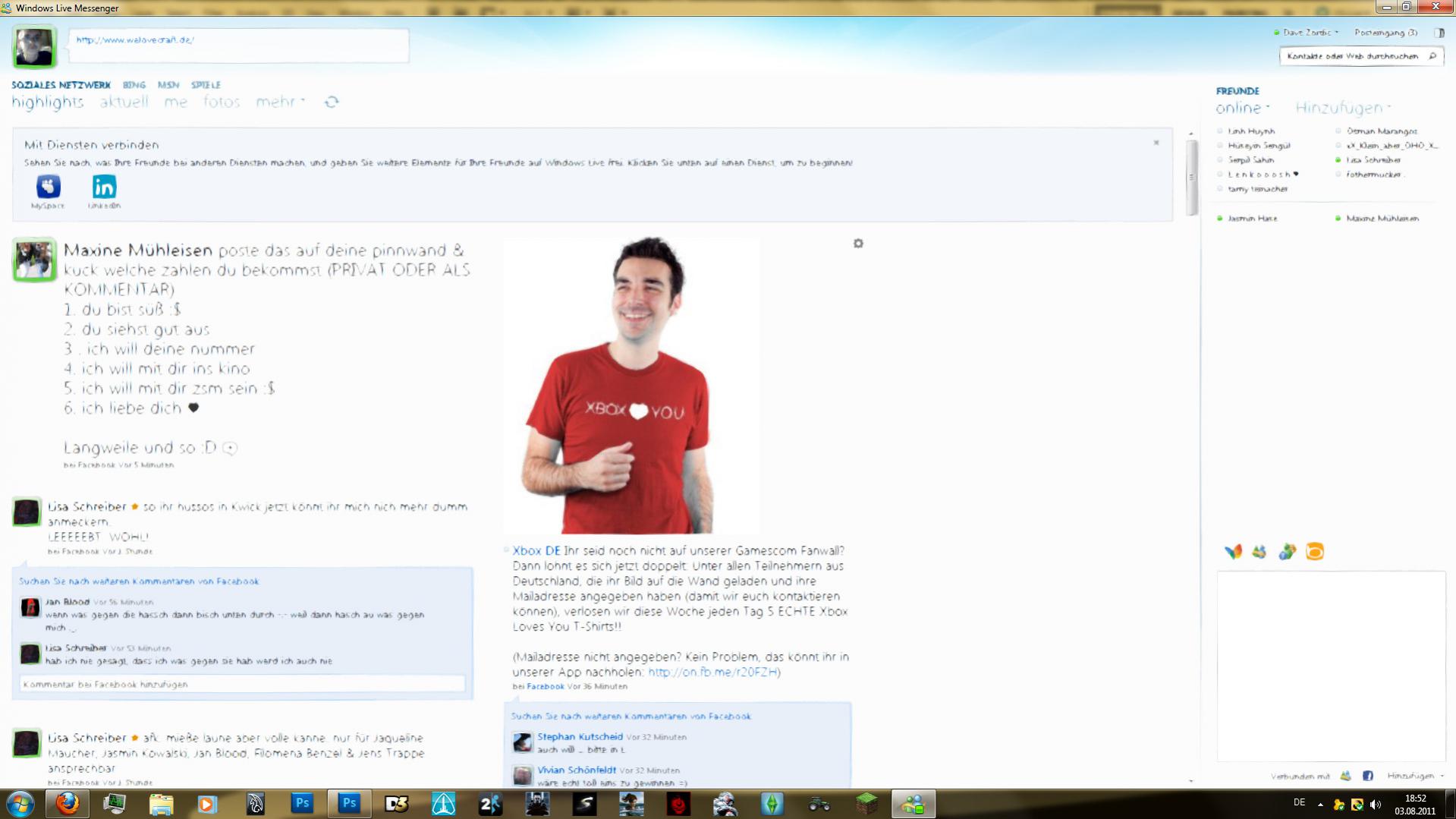Switch to compact view icon
The height and width of the screenshot is (819, 1456).
[x=1439, y=33]
